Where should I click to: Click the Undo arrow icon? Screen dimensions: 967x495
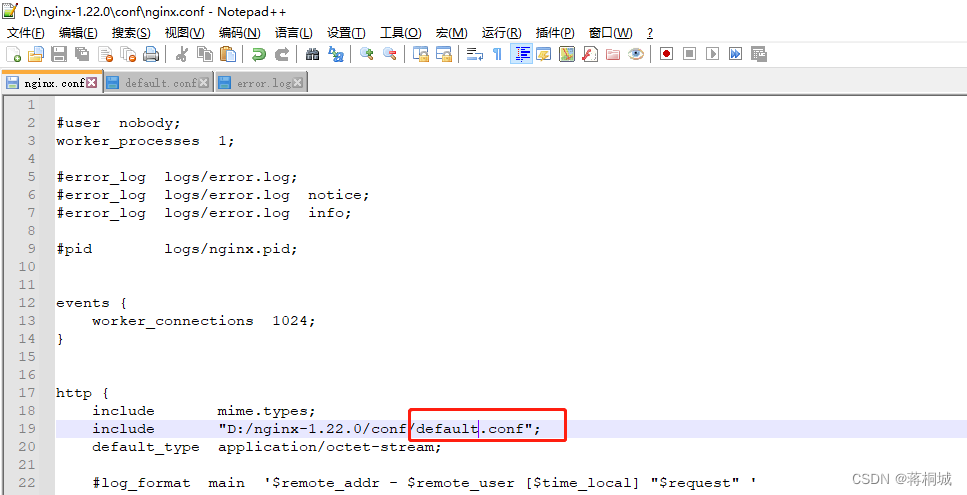pos(259,54)
